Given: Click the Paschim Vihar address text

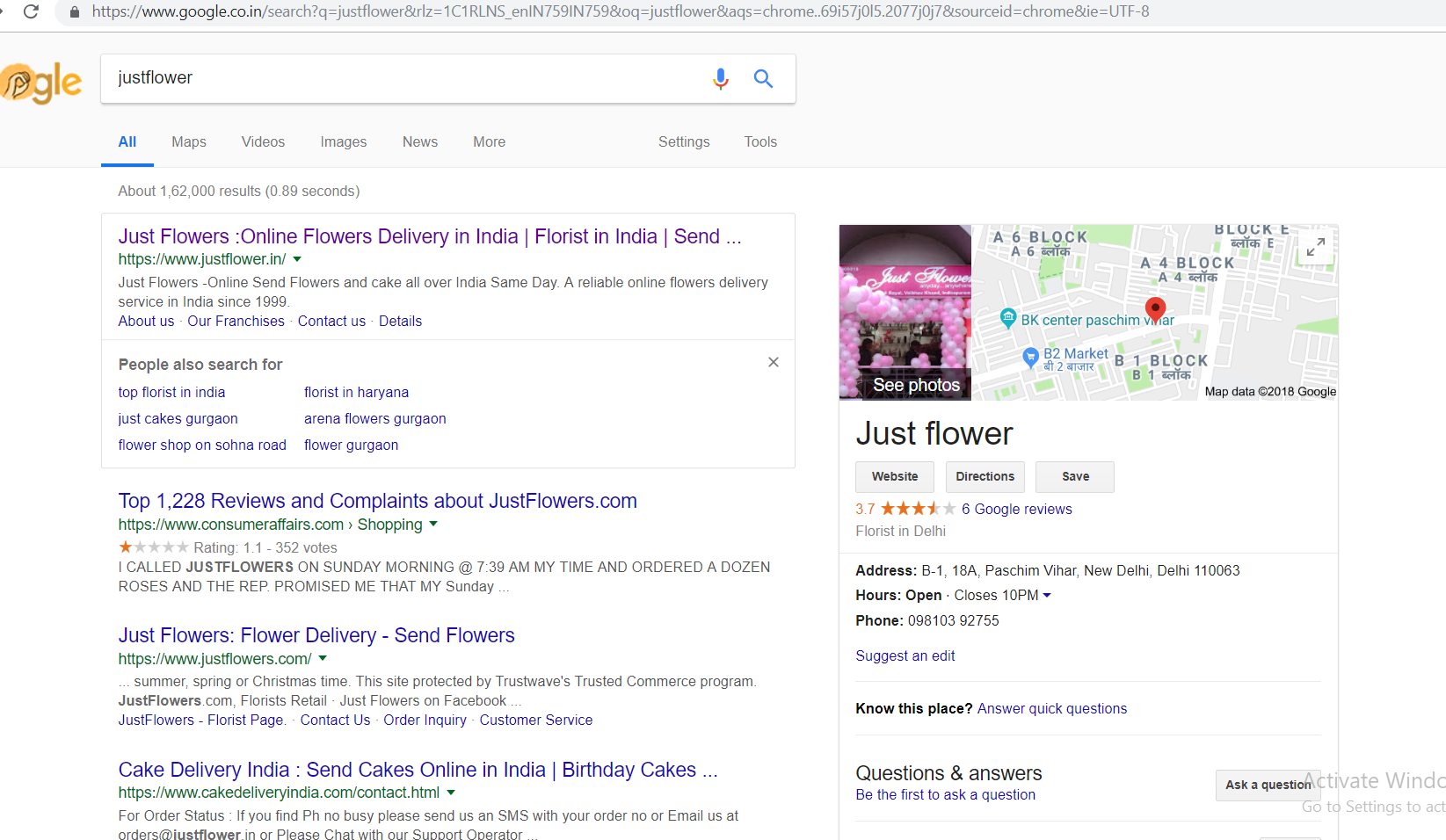Looking at the screenshot, I should click(1080, 570).
